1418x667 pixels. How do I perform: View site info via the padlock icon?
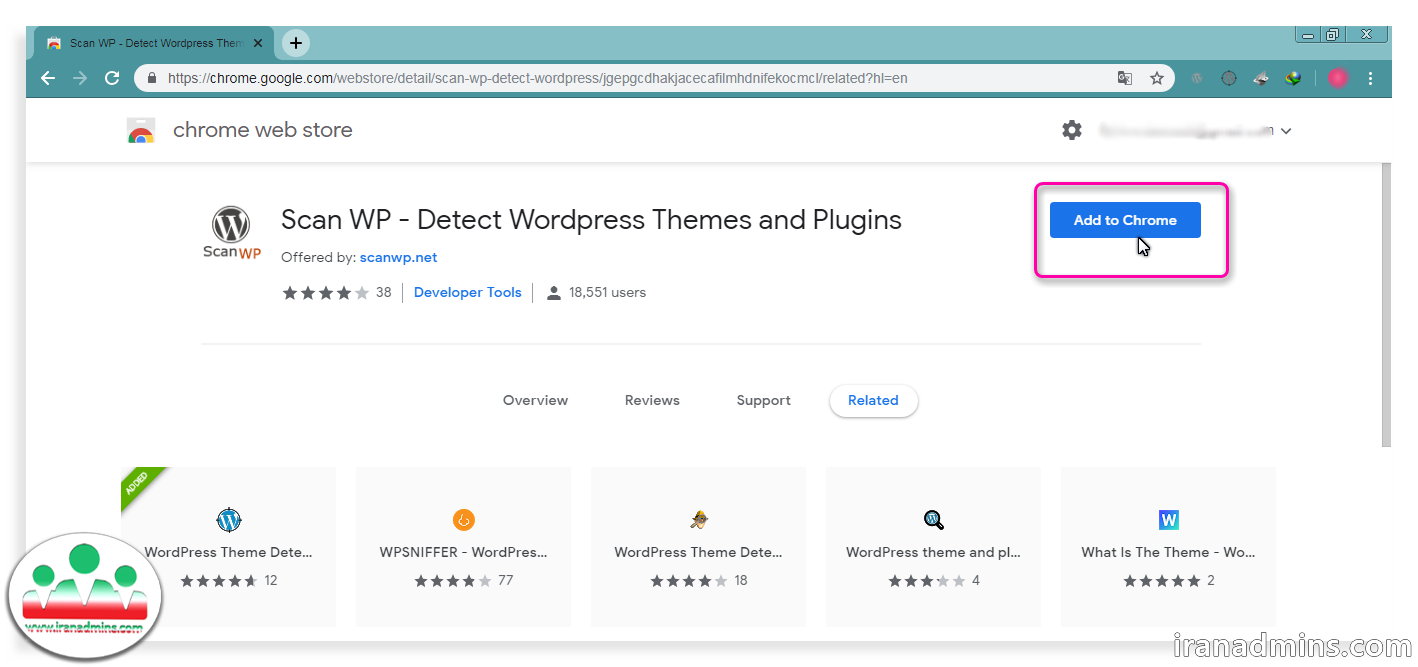click(x=152, y=78)
